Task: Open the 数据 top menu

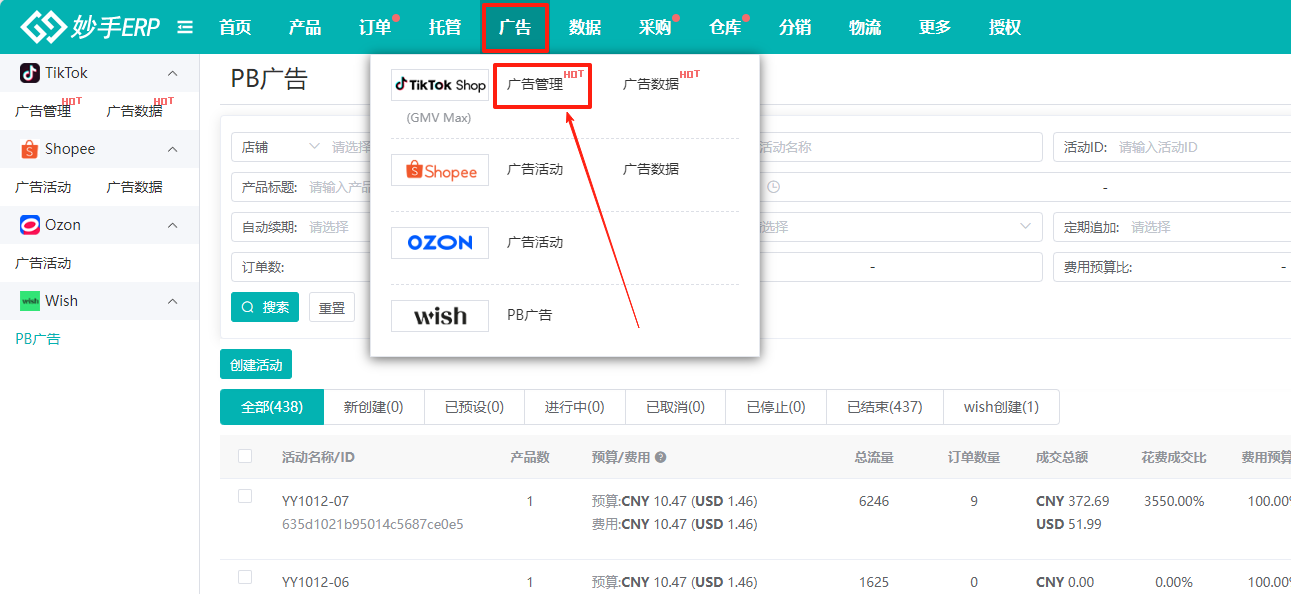Action: click(x=585, y=27)
